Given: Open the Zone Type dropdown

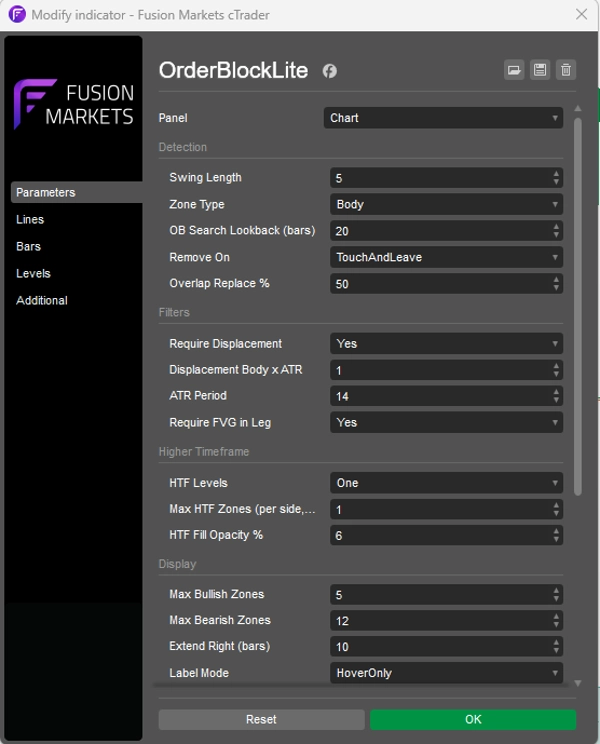Looking at the screenshot, I should [446, 205].
